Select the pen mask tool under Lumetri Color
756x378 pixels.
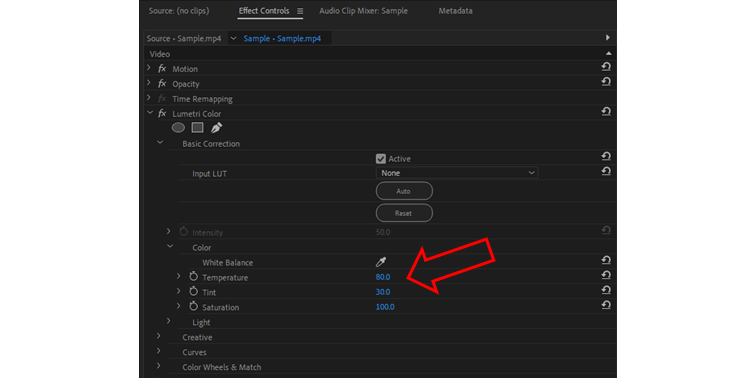point(216,128)
